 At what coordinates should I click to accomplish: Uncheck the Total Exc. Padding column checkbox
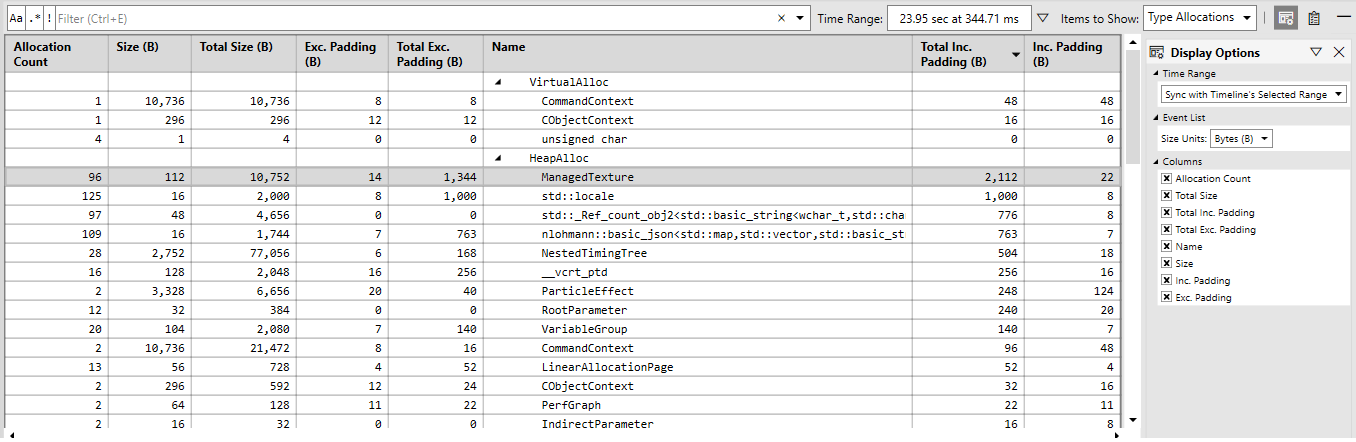(1167, 230)
